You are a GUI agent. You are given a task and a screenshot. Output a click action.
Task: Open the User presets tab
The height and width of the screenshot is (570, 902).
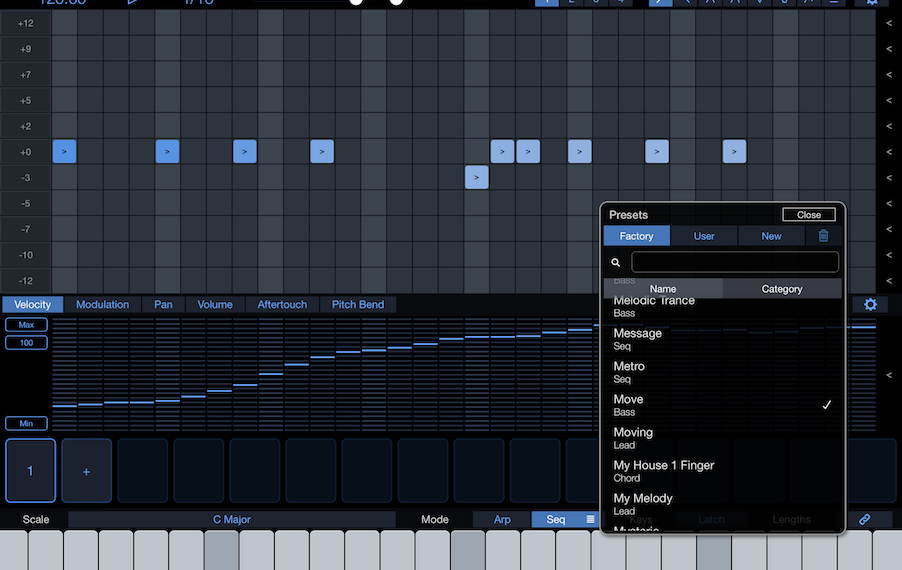704,236
